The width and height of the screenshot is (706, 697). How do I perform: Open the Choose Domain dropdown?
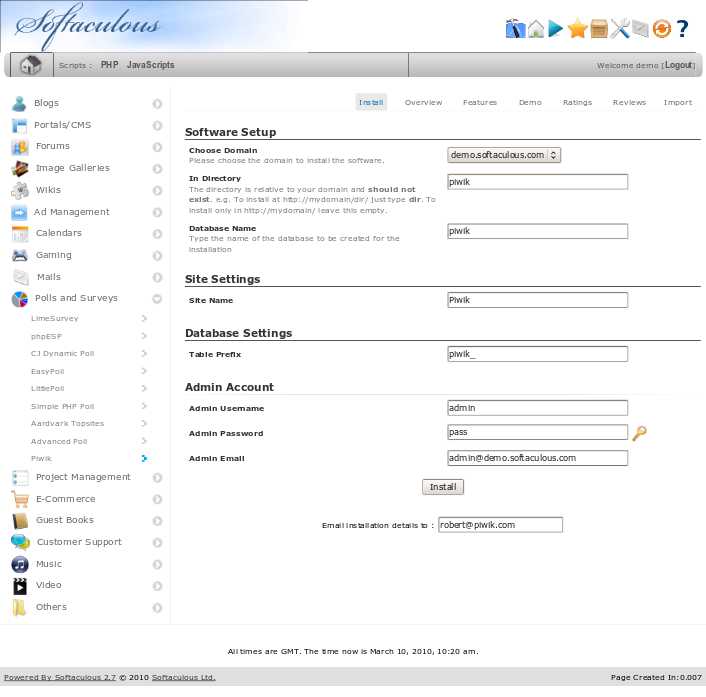tap(504, 155)
